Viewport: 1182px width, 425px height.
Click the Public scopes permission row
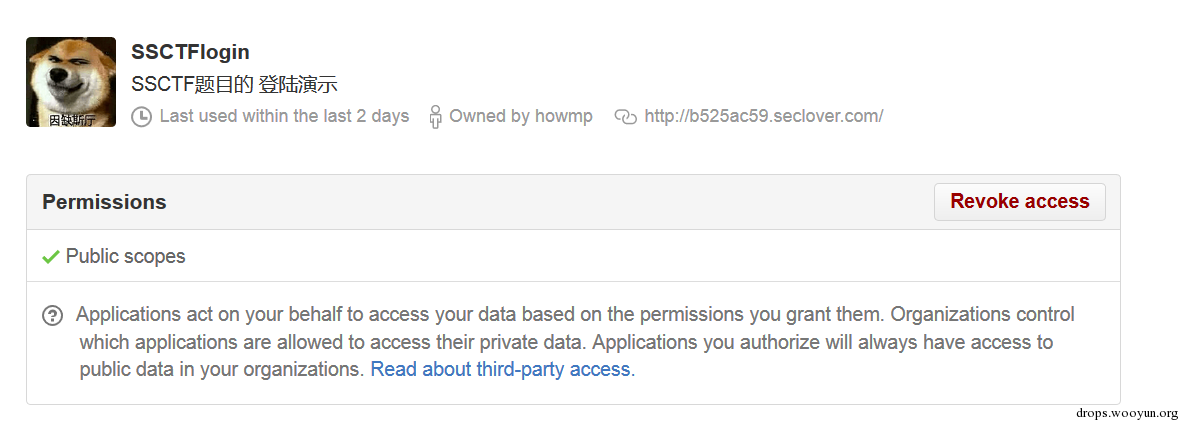pyautogui.click(x=573, y=256)
